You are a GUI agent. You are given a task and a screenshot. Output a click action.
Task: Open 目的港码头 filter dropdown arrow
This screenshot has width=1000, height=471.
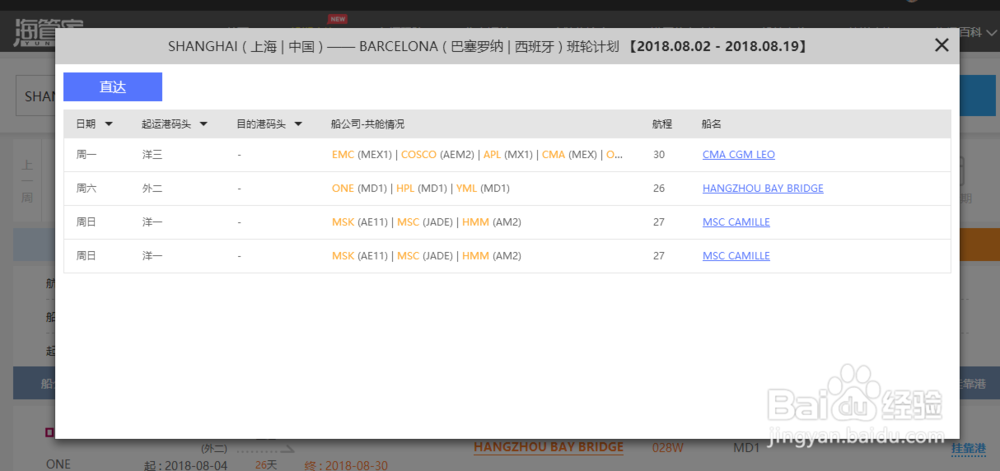[298, 124]
